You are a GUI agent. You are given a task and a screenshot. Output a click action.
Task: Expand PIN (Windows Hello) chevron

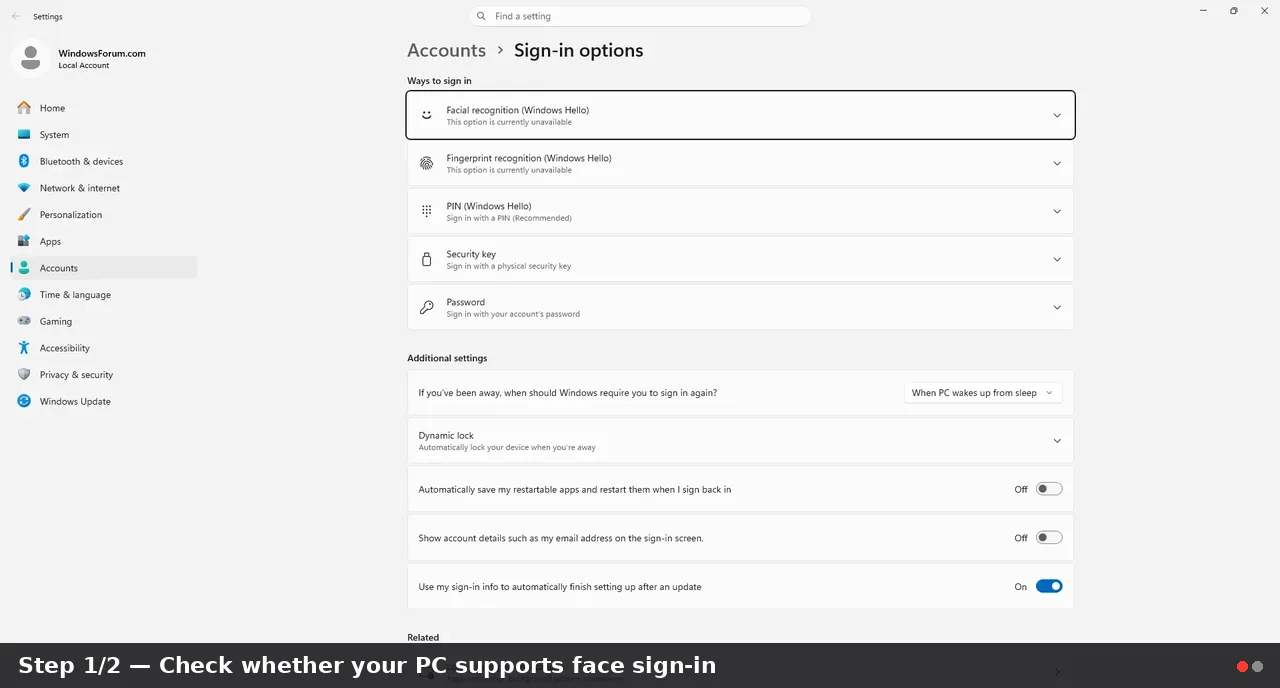[1057, 211]
